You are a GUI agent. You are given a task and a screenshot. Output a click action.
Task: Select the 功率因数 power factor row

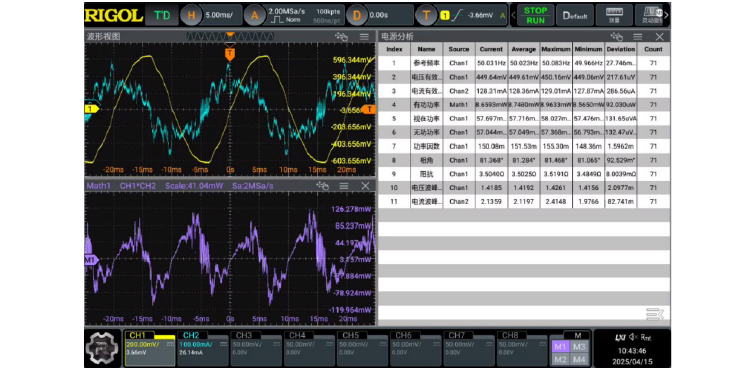click(x=524, y=146)
